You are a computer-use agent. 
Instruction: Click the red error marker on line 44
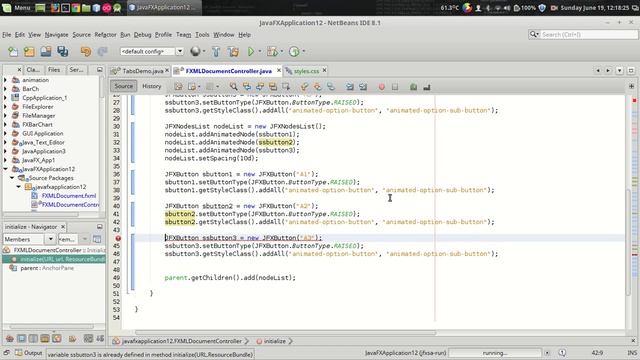[x=118, y=238]
